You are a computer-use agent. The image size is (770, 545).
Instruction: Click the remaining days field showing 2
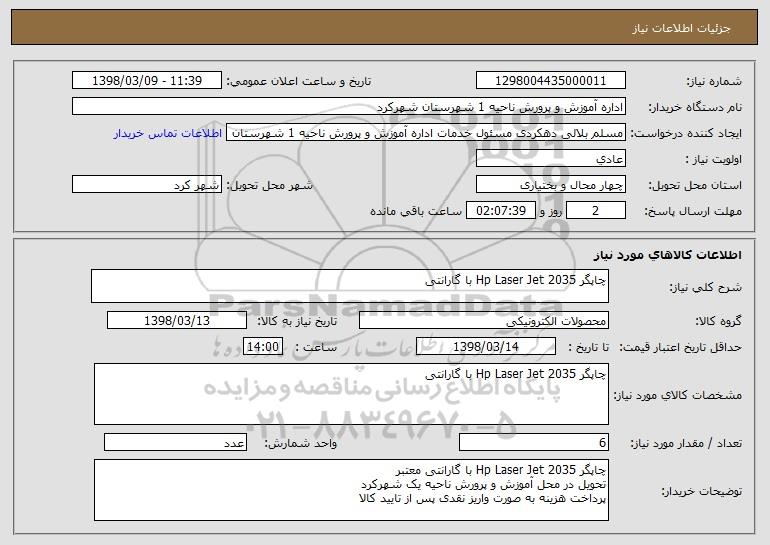[x=596, y=211]
